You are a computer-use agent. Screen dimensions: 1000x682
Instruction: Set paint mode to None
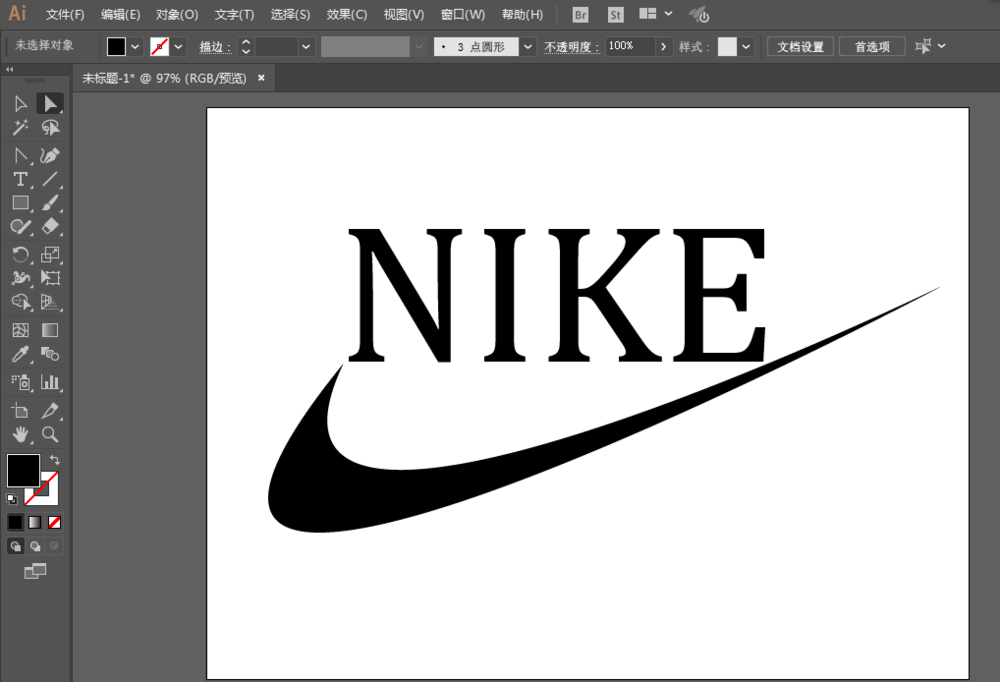click(55, 523)
